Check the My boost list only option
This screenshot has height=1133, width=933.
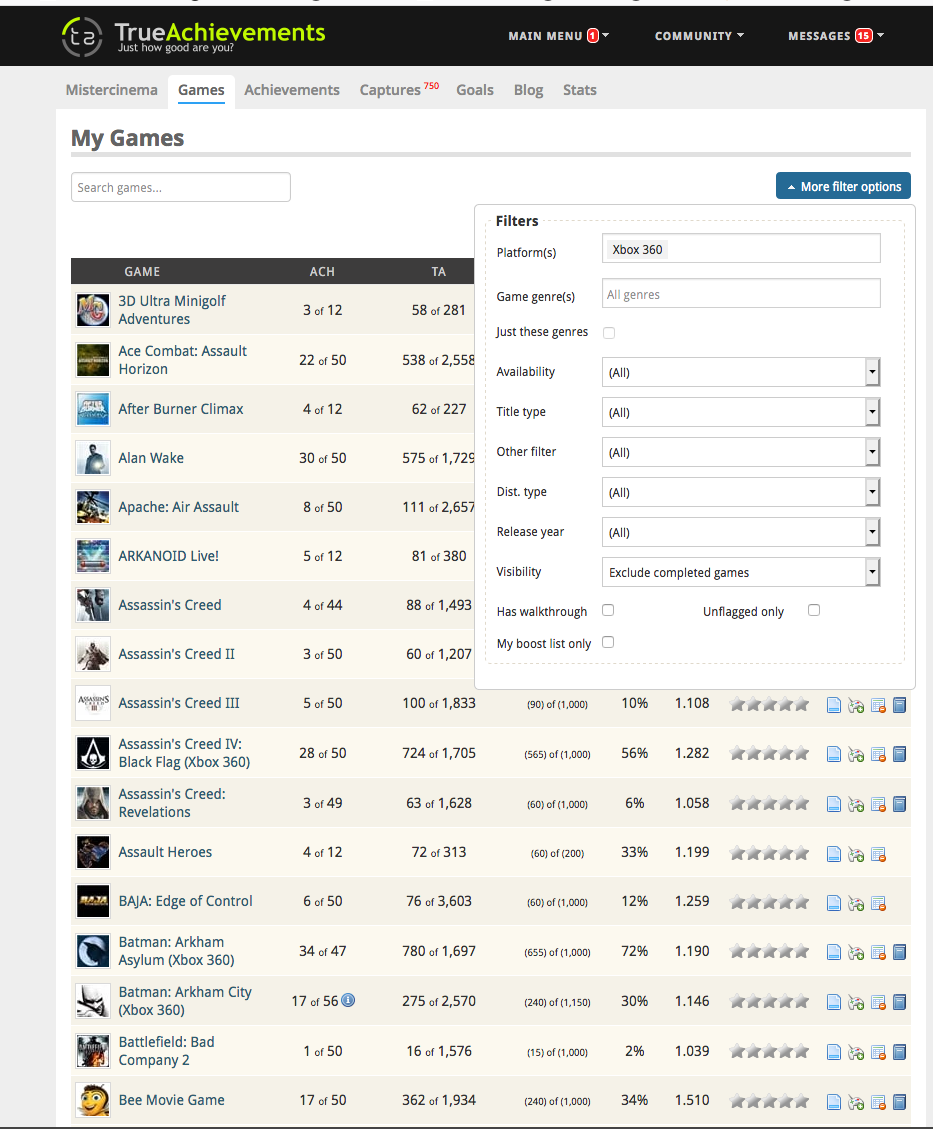pyautogui.click(x=609, y=642)
